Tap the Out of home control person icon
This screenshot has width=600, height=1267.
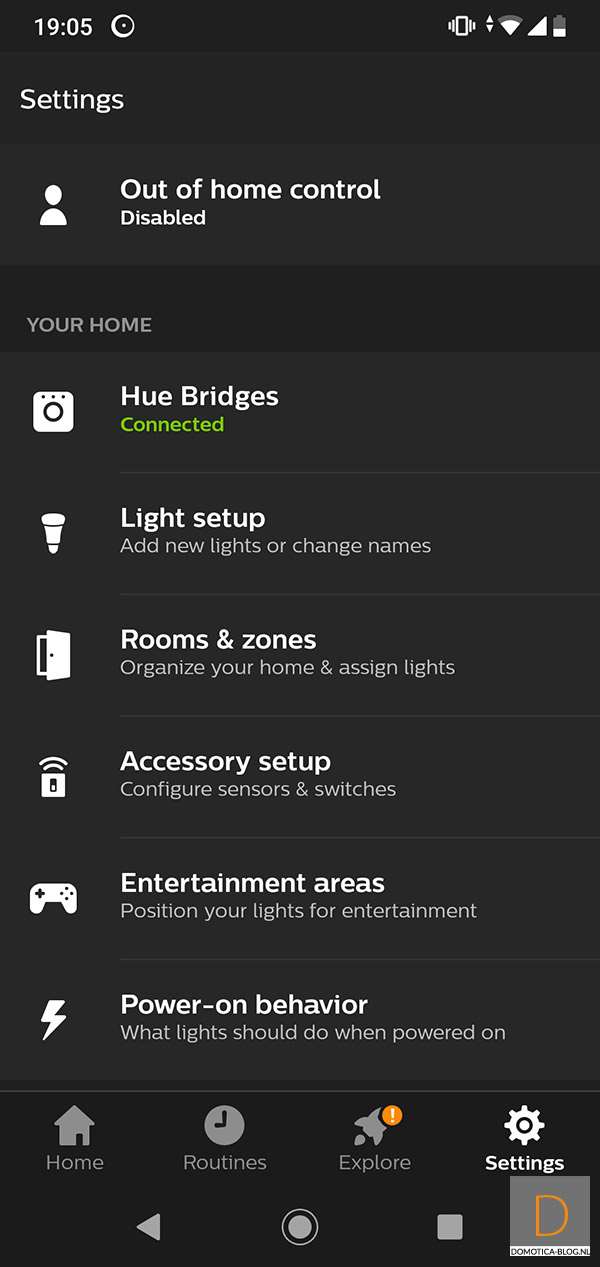coord(53,204)
